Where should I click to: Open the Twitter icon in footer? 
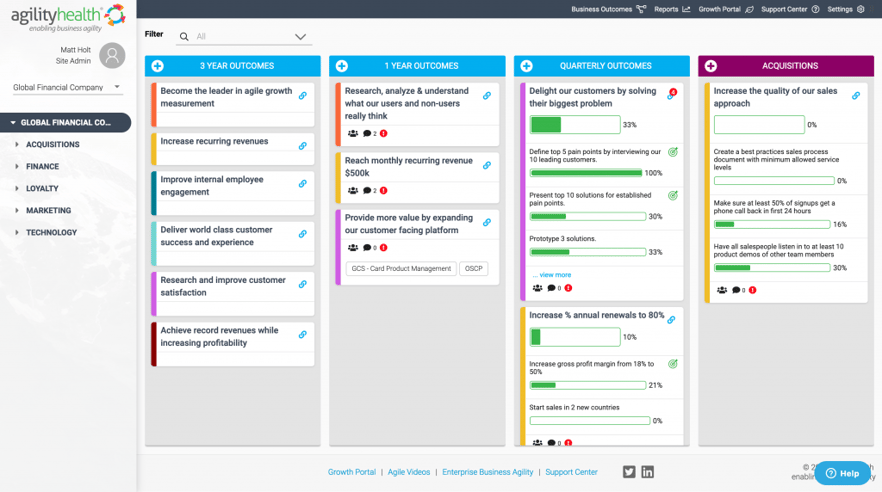[629, 472]
